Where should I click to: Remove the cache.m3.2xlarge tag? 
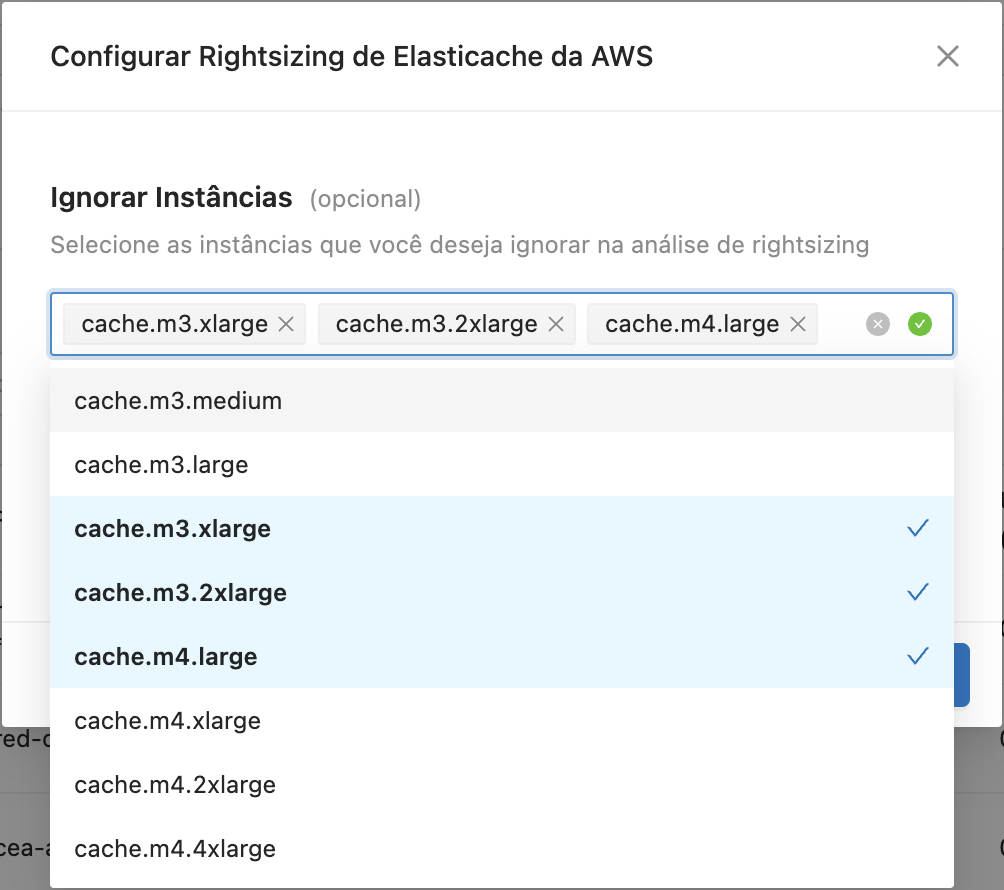(557, 324)
